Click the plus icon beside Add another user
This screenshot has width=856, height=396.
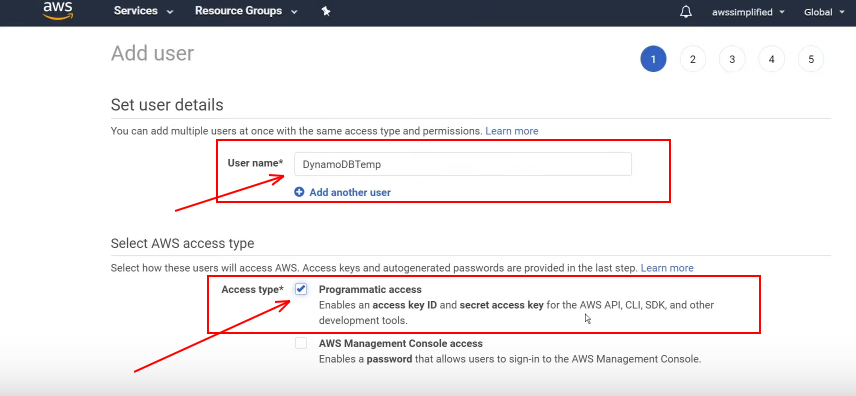[299, 192]
